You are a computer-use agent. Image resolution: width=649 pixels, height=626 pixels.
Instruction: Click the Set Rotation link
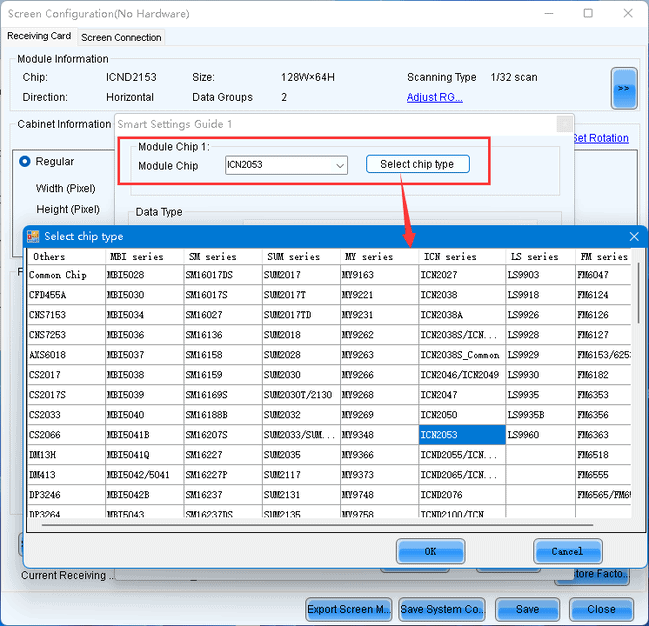click(601, 138)
